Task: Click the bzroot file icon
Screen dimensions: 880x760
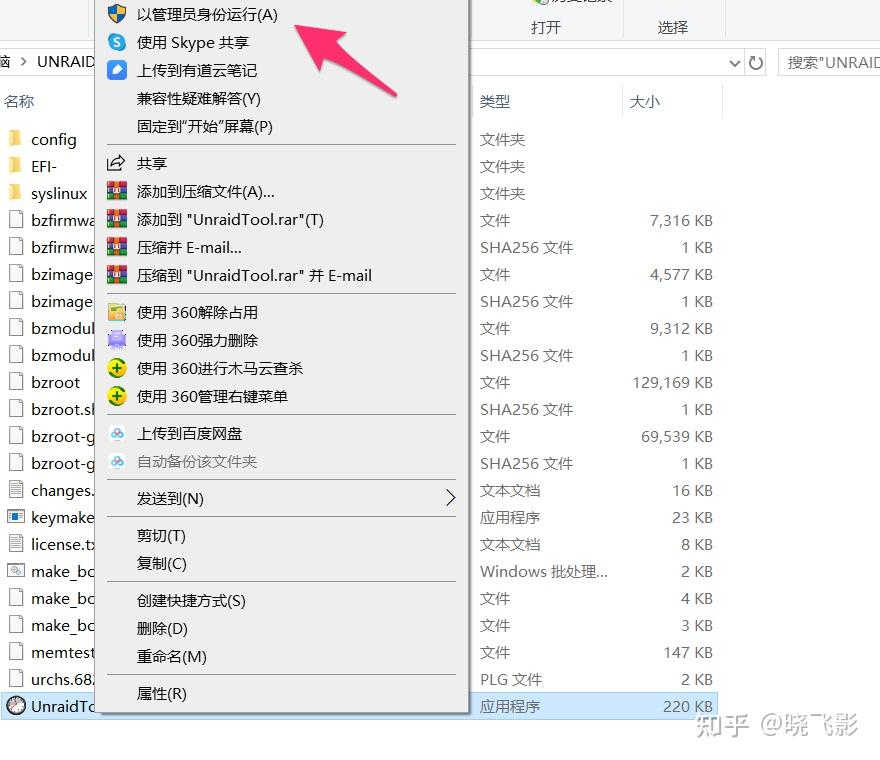Action: click(16, 382)
